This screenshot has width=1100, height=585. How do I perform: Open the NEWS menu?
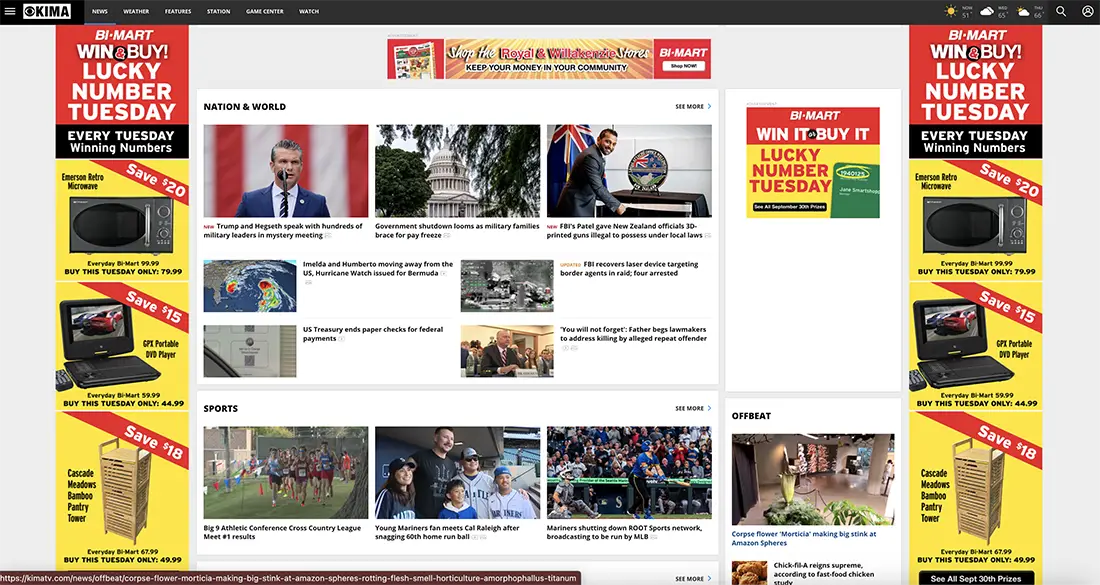tap(100, 11)
